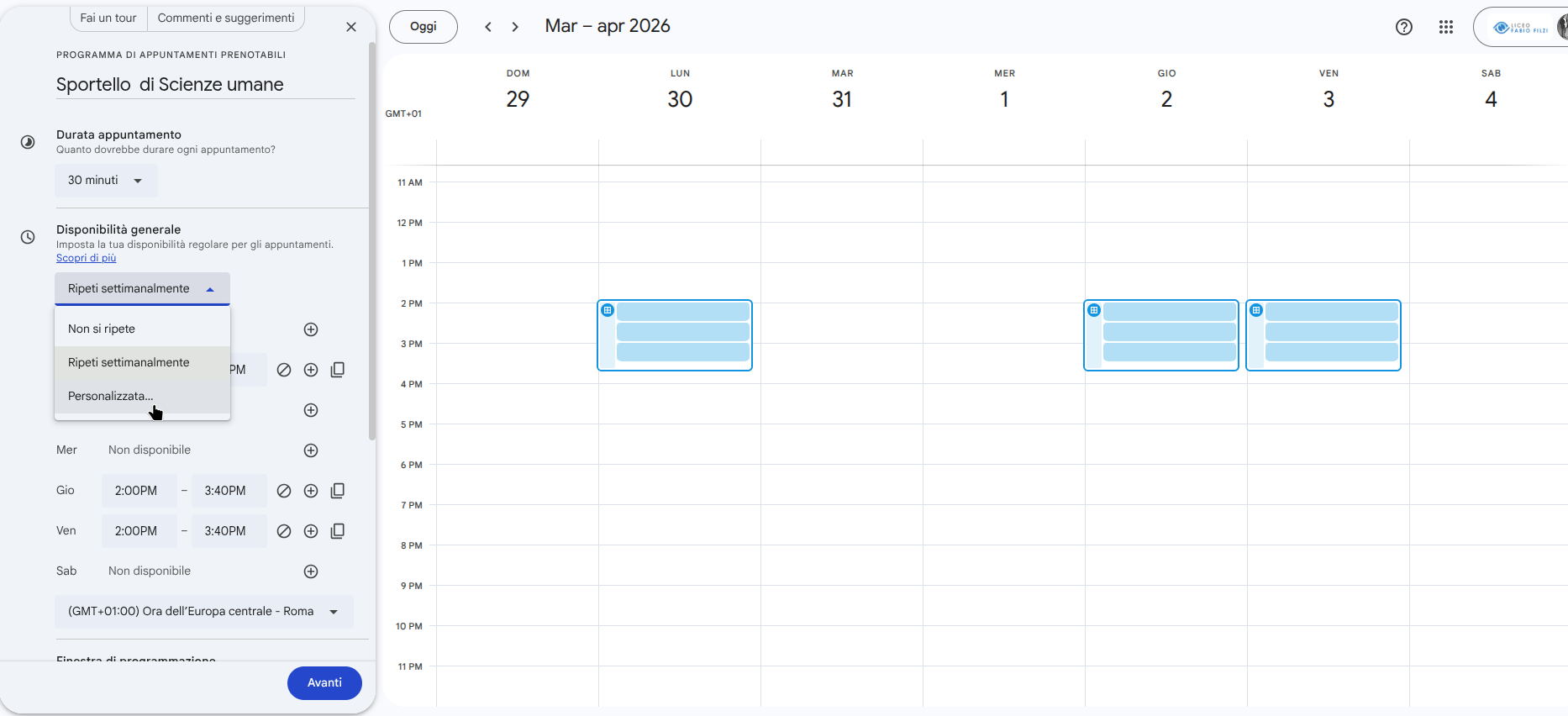Edit Thursday (Gio) start time 2:00PM
Image resolution: width=1568 pixels, height=716 pixels.
(x=139, y=491)
